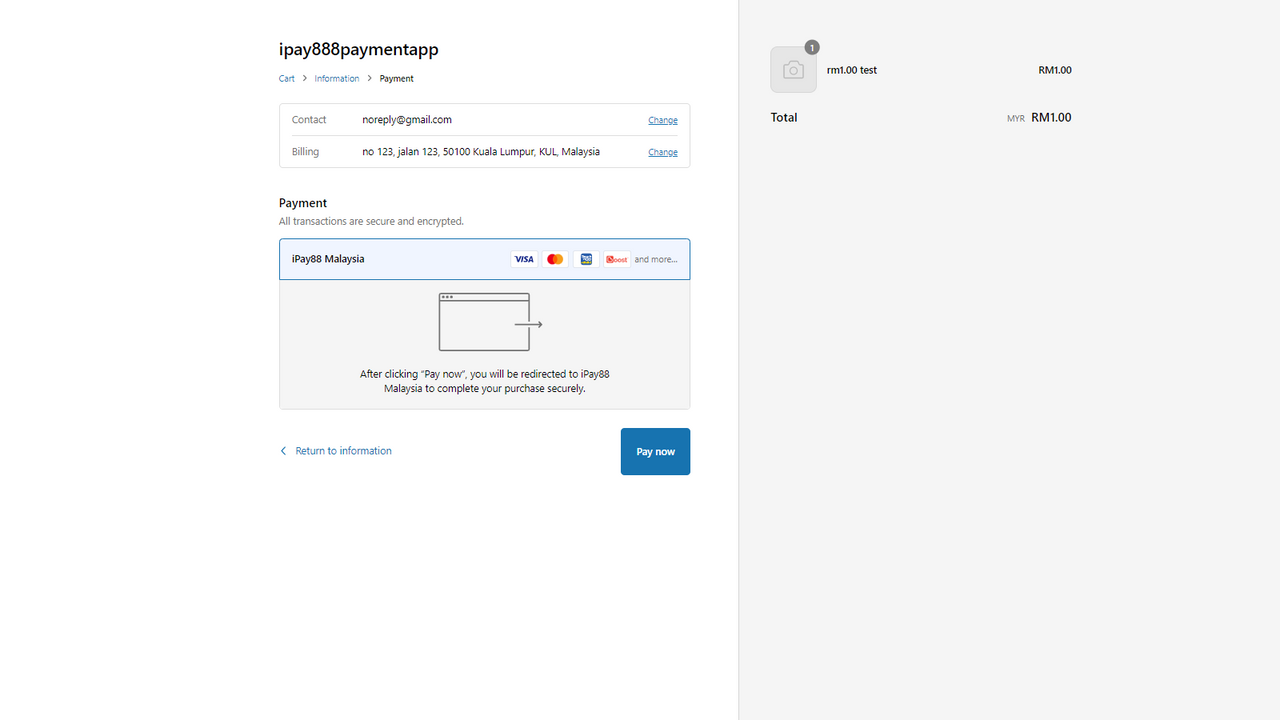Image resolution: width=1280 pixels, height=720 pixels.
Task: Click the redirect browser window illustration
Action: [490, 322]
